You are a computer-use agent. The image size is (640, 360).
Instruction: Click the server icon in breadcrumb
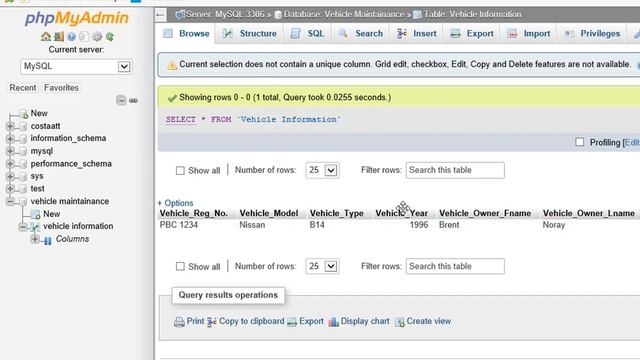180,15
